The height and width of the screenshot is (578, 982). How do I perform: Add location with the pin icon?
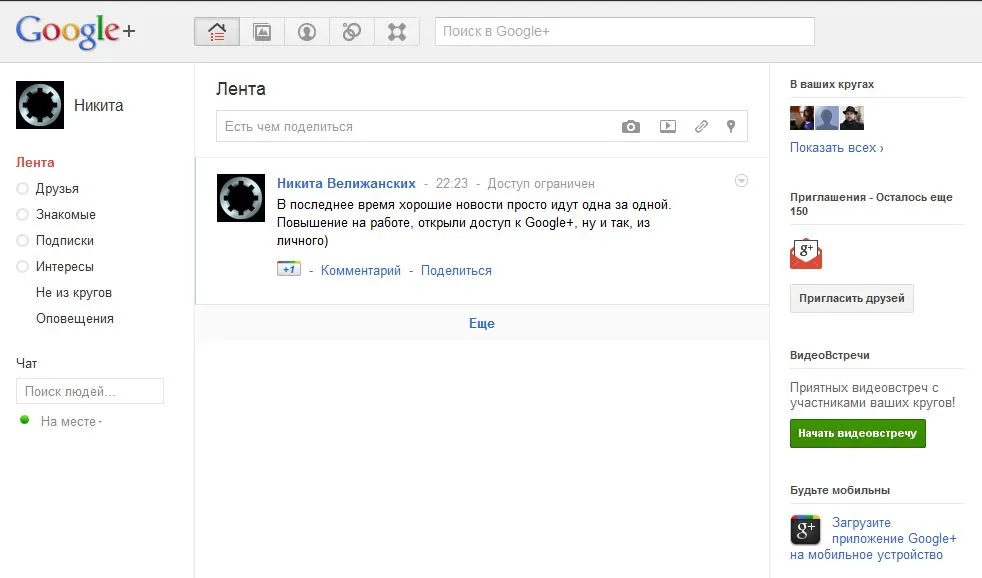point(731,126)
